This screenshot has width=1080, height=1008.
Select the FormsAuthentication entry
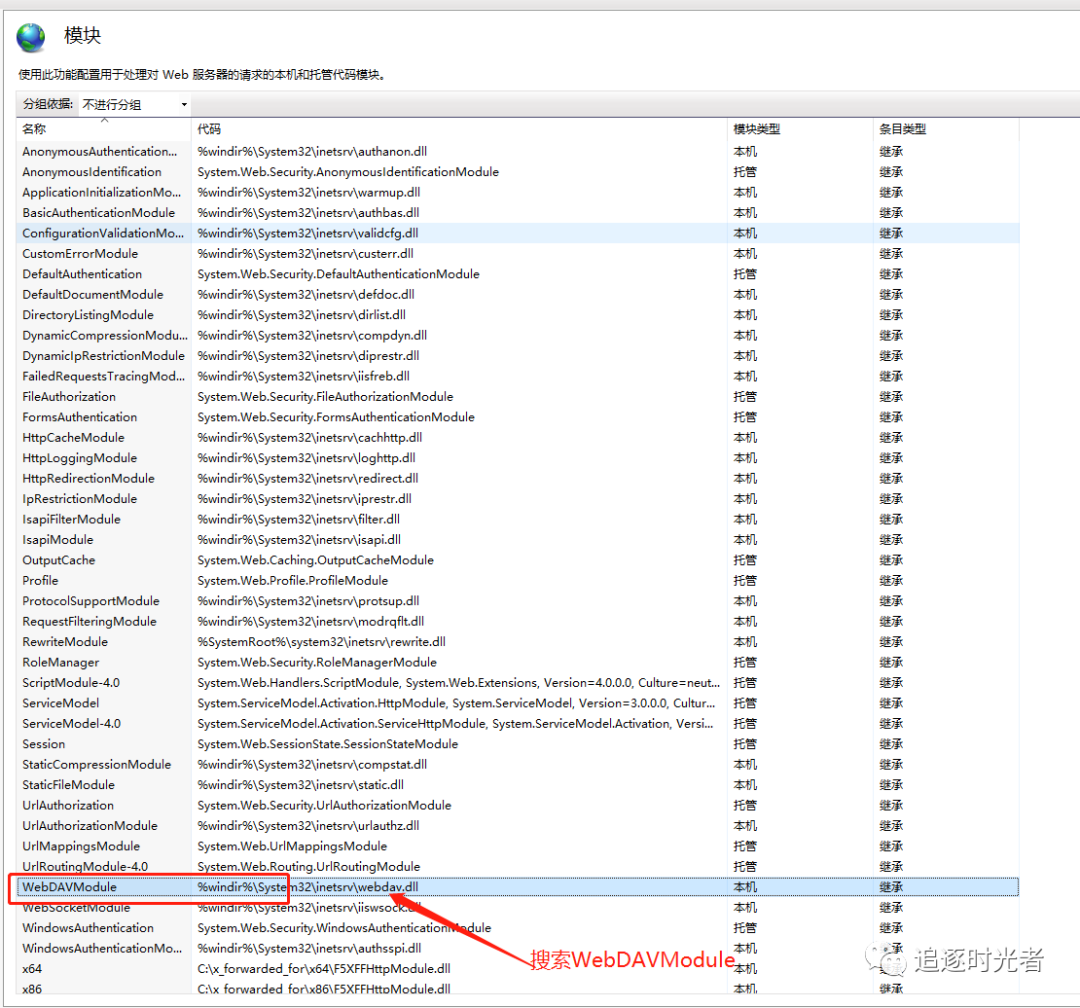coord(80,417)
